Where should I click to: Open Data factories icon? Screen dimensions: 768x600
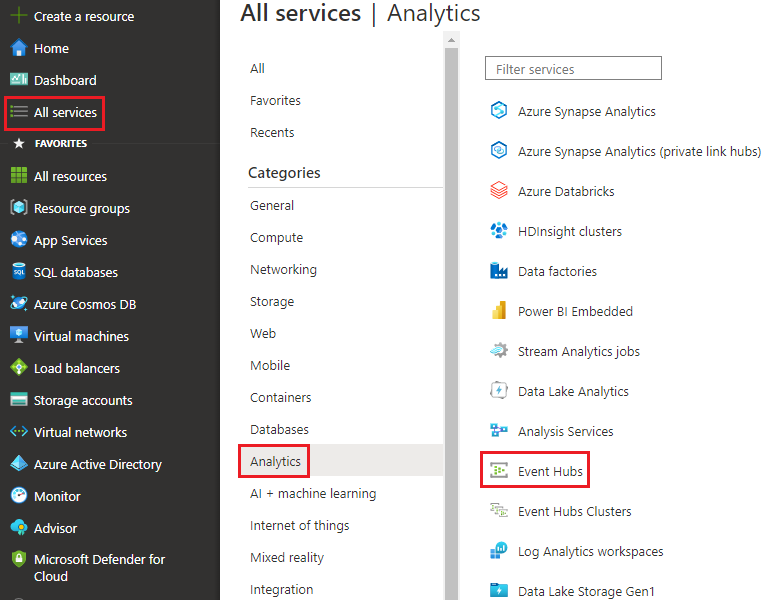tap(499, 271)
